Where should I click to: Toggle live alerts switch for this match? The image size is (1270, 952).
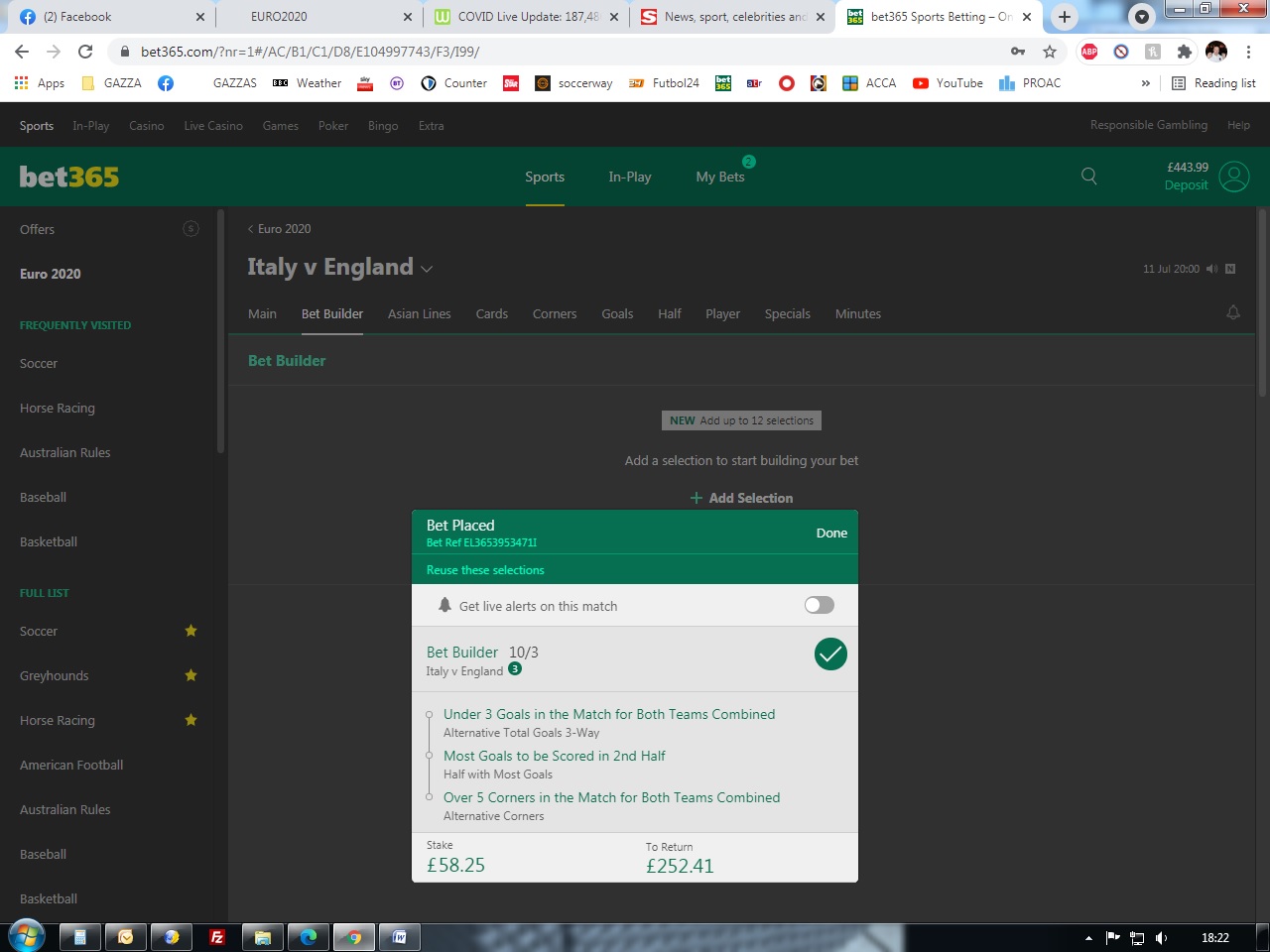tap(819, 605)
